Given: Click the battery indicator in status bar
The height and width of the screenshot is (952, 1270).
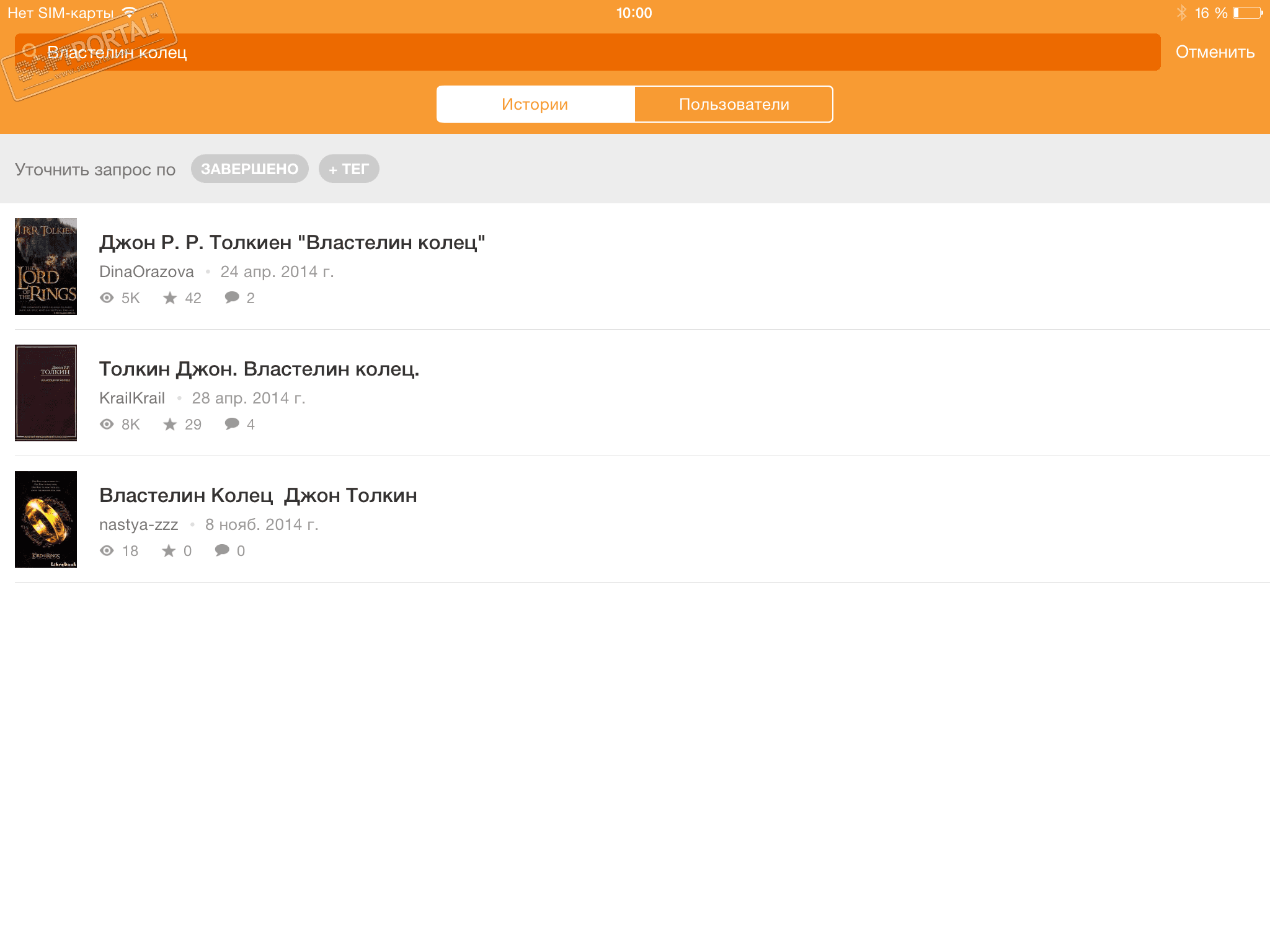Looking at the screenshot, I should [1247, 13].
